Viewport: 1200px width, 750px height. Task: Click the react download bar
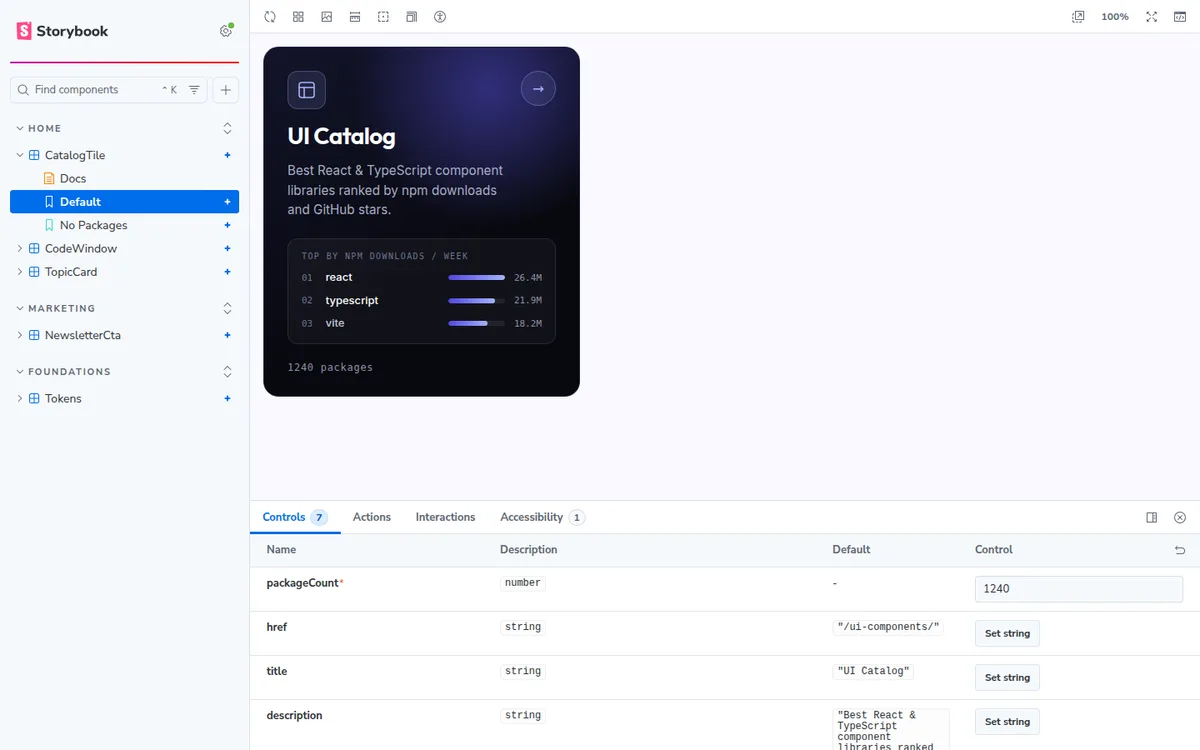(476, 277)
